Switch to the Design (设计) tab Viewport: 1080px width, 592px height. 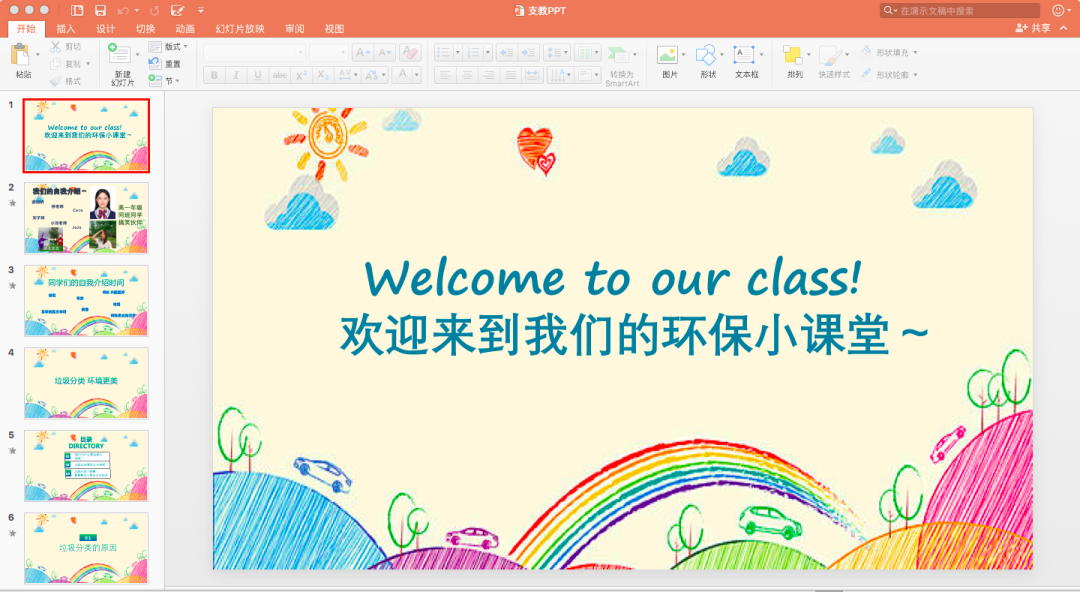[x=105, y=28]
